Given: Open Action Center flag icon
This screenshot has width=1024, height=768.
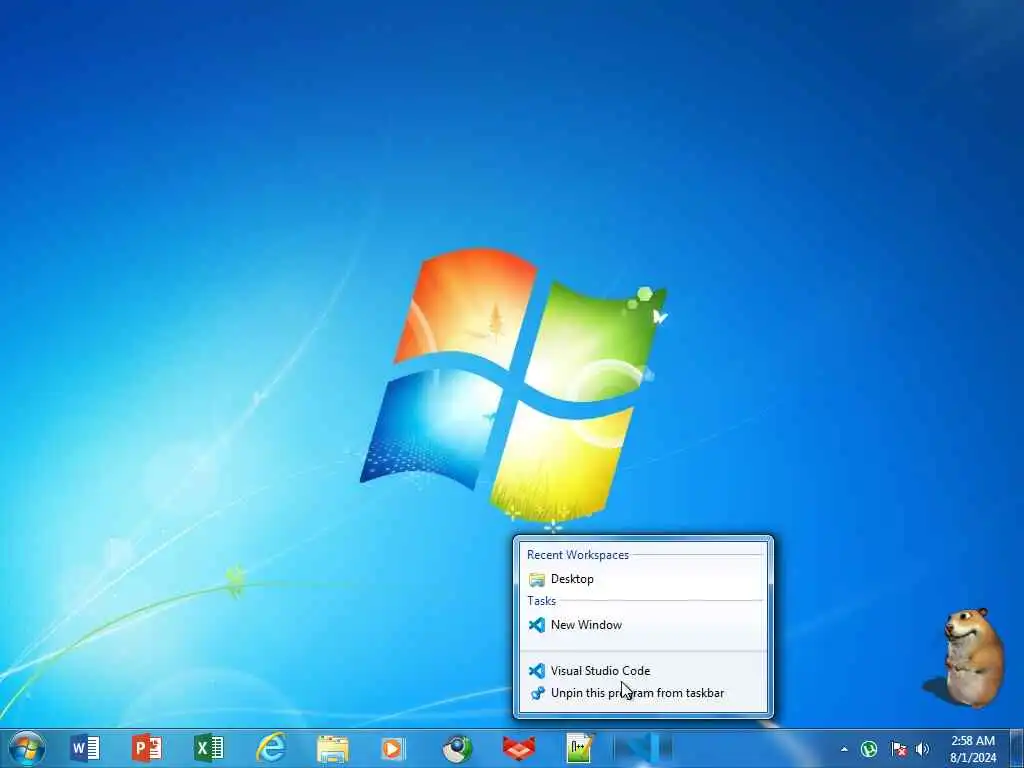Looking at the screenshot, I should coord(899,750).
